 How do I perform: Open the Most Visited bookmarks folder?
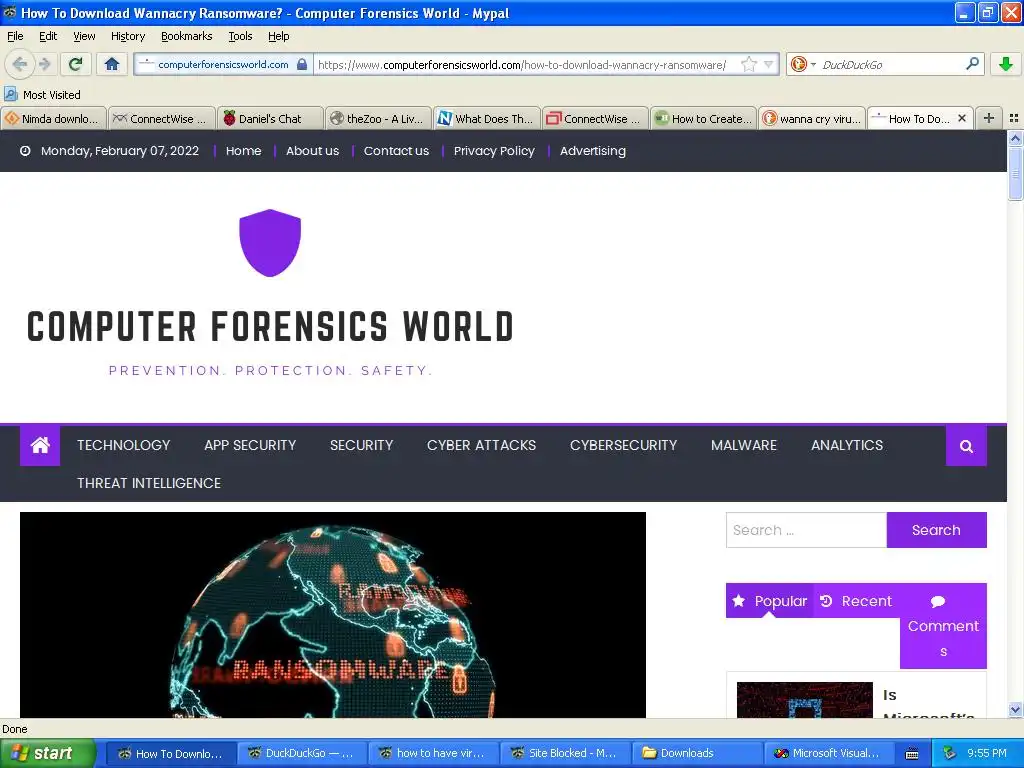coord(42,95)
